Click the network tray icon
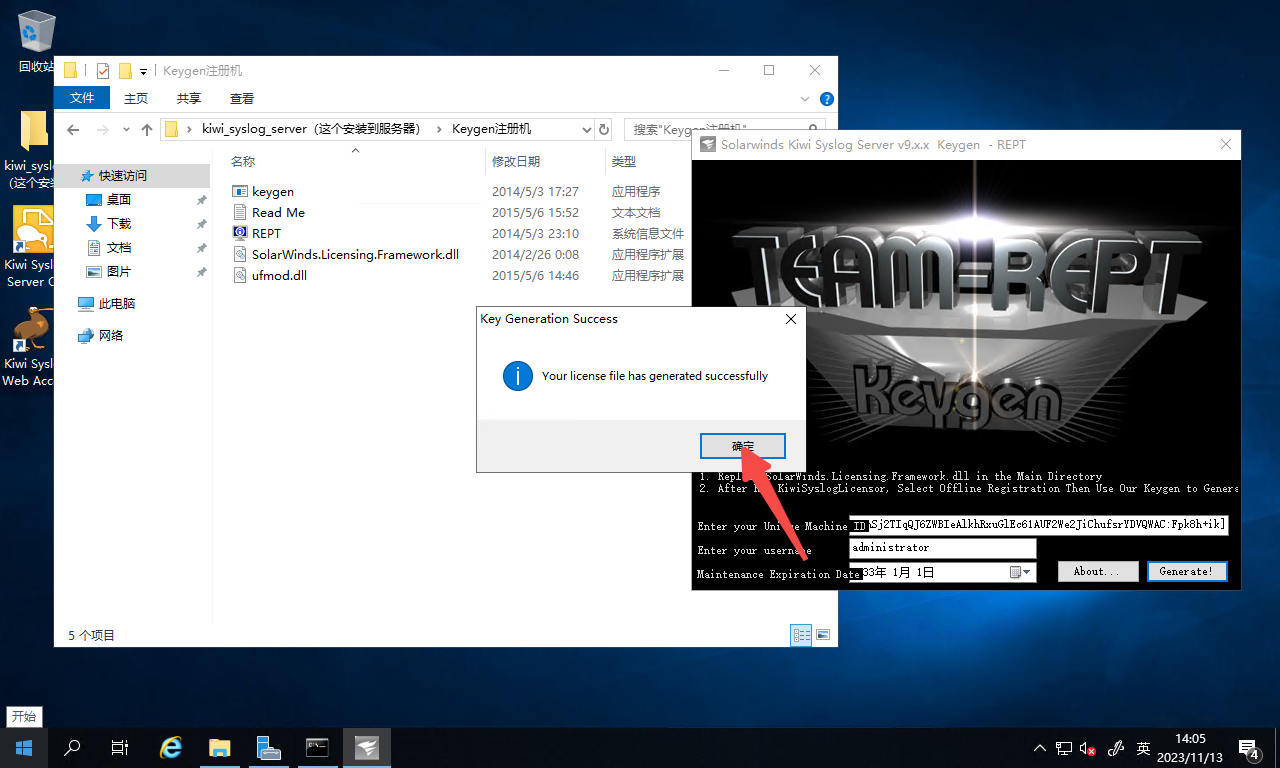This screenshot has width=1280, height=768. click(1064, 748)
